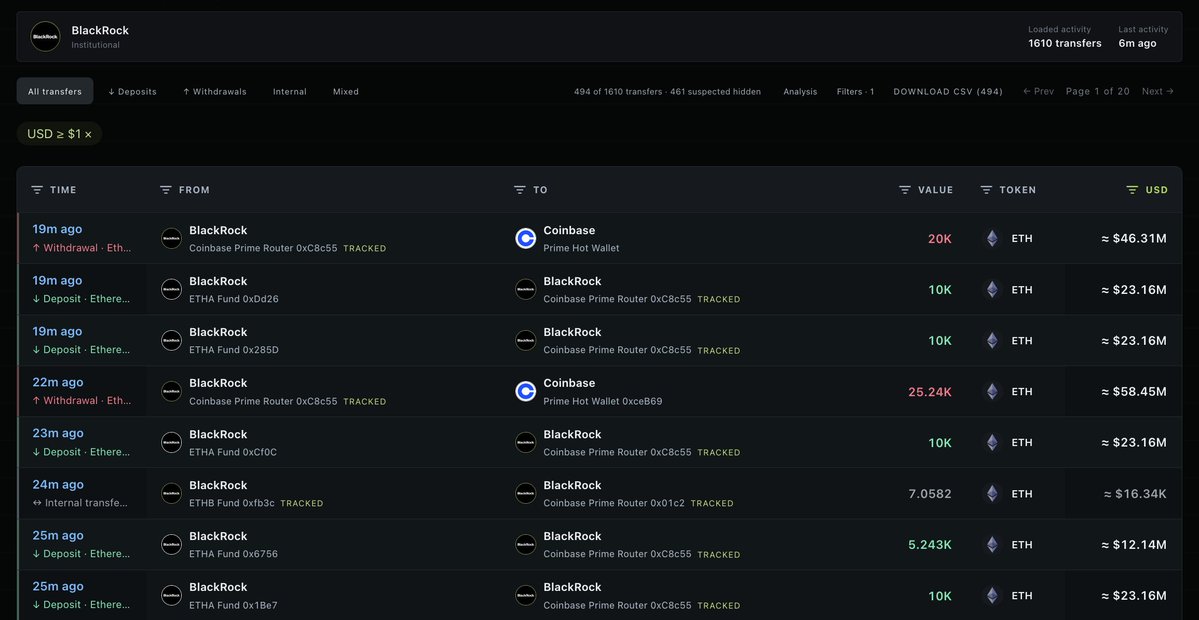Show the Internal transfers tab
Image resolution: width=1199 pixels, height=620 pixels.
point(290,92)
